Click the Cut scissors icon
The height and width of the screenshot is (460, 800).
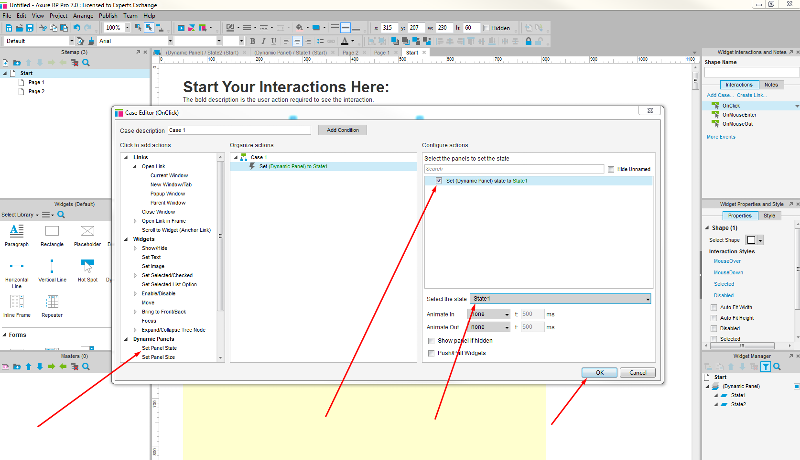43,28
